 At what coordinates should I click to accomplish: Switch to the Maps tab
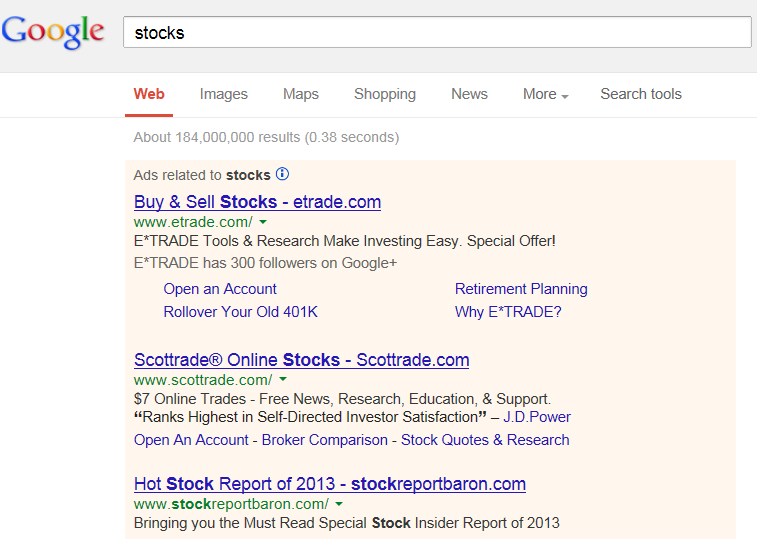click(x=301, y=94)
